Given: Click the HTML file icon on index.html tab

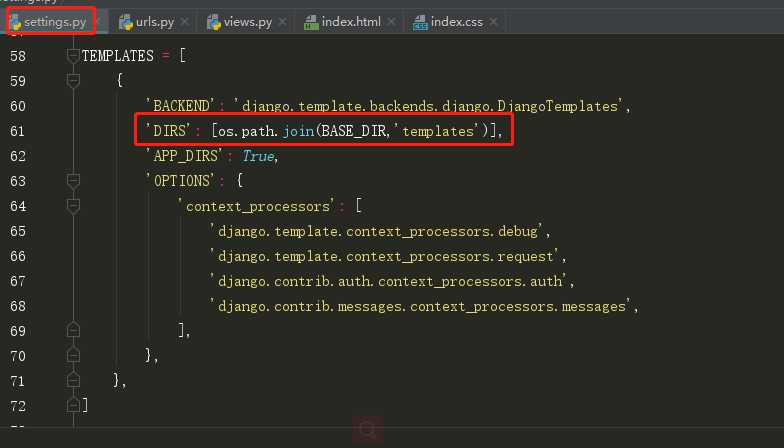Looking at the screenshot, I should pyautogui.click(x=311, y=22).
